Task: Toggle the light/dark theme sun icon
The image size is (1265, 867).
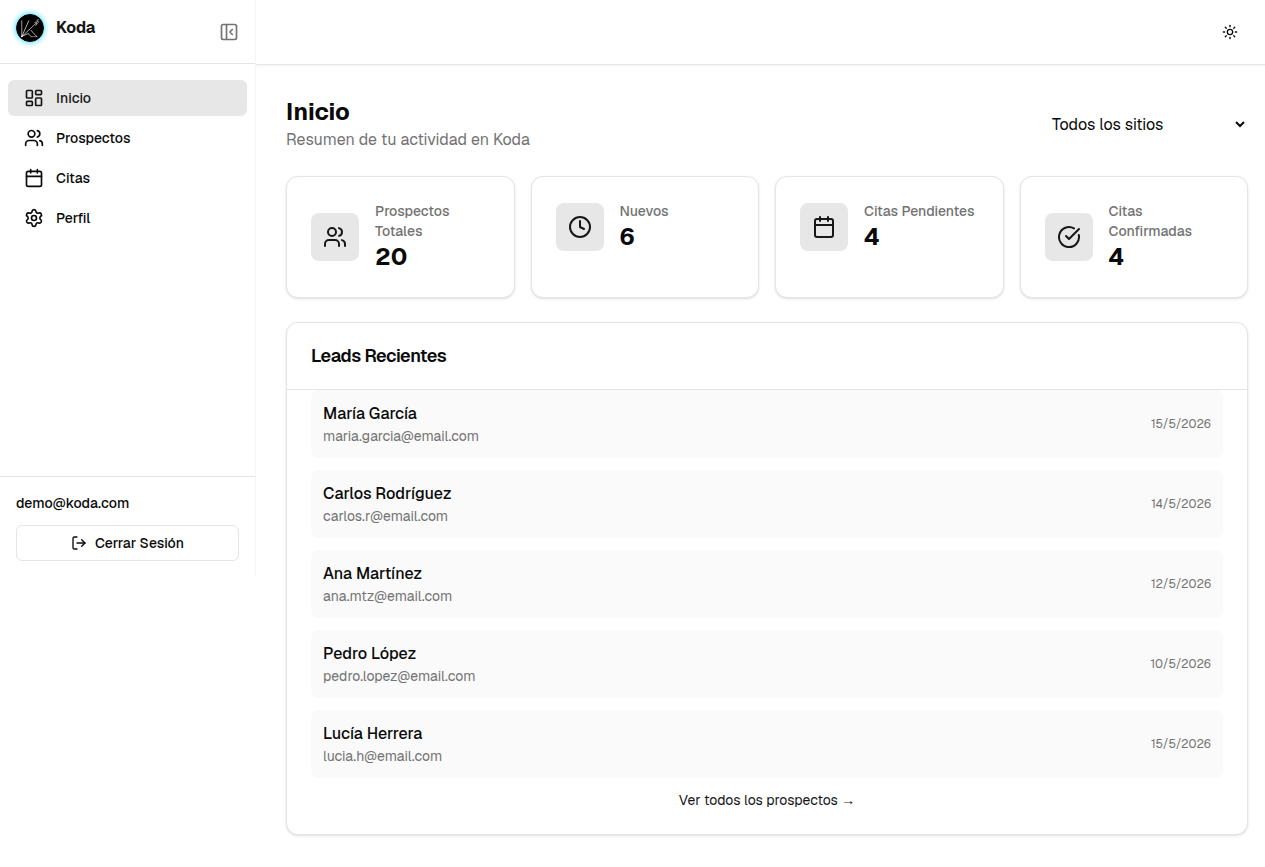Action: click(x=1230, y=32)
